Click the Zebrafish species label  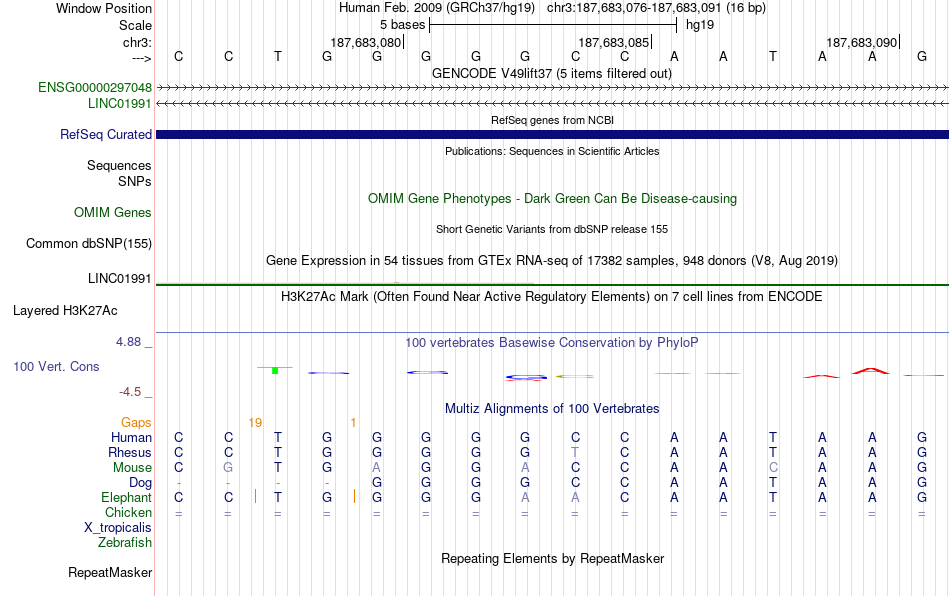125,543
